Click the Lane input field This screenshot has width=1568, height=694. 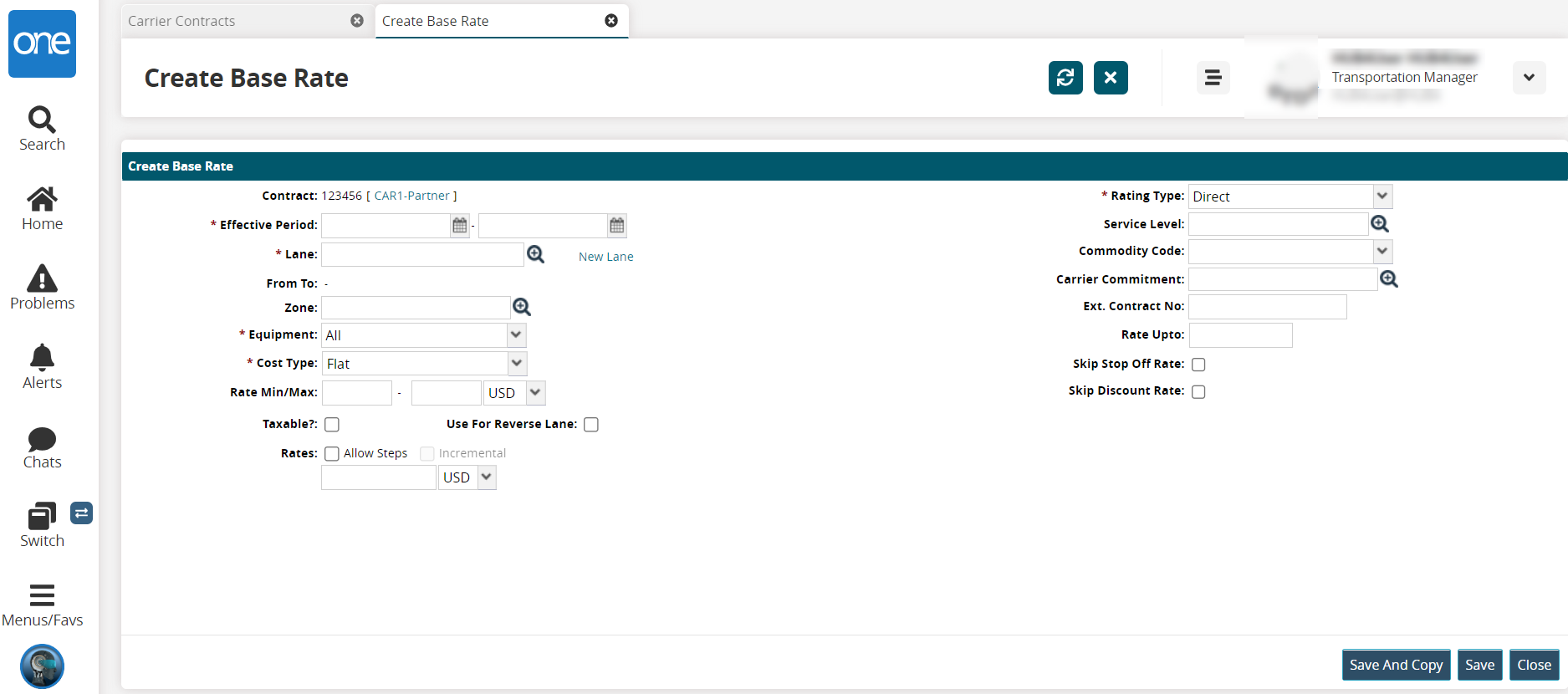pyautogui.click(x=423, y=254)
